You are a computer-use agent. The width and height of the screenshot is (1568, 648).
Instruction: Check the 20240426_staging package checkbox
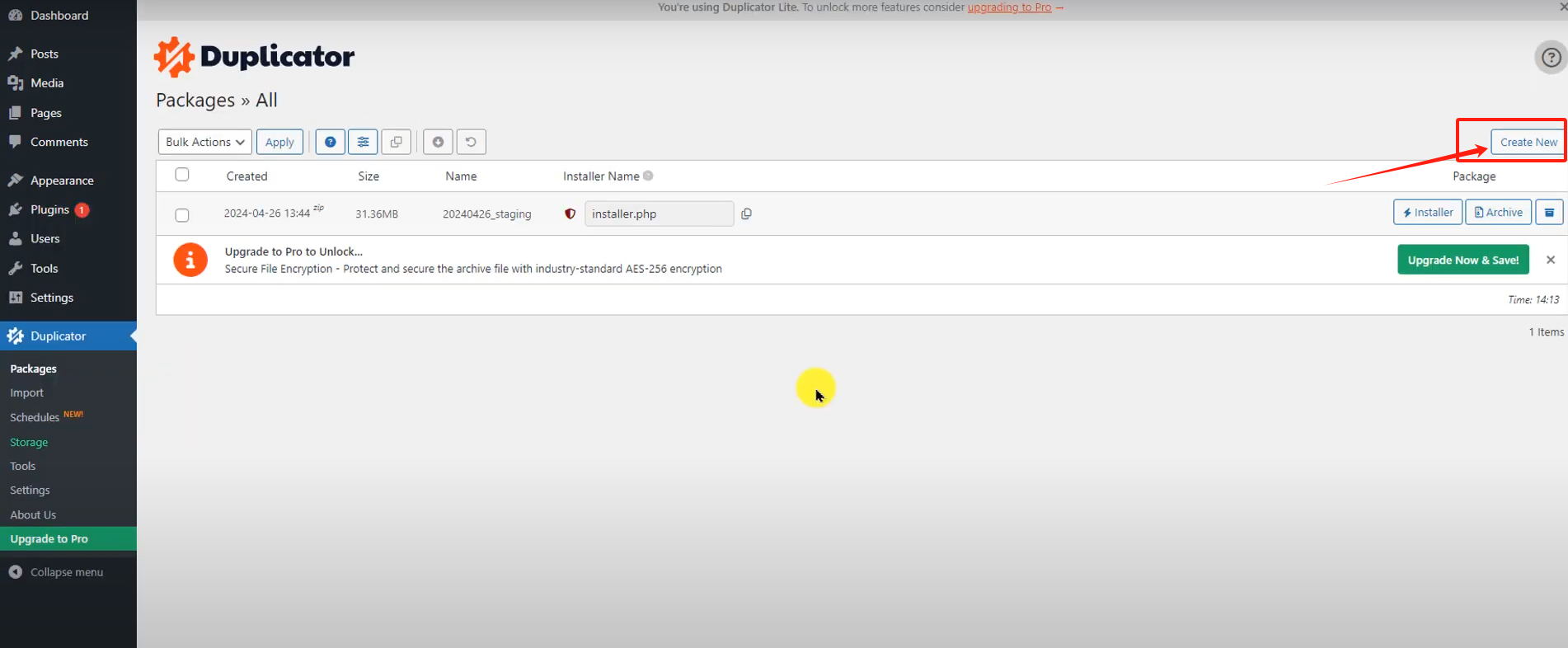coord(182,215)
